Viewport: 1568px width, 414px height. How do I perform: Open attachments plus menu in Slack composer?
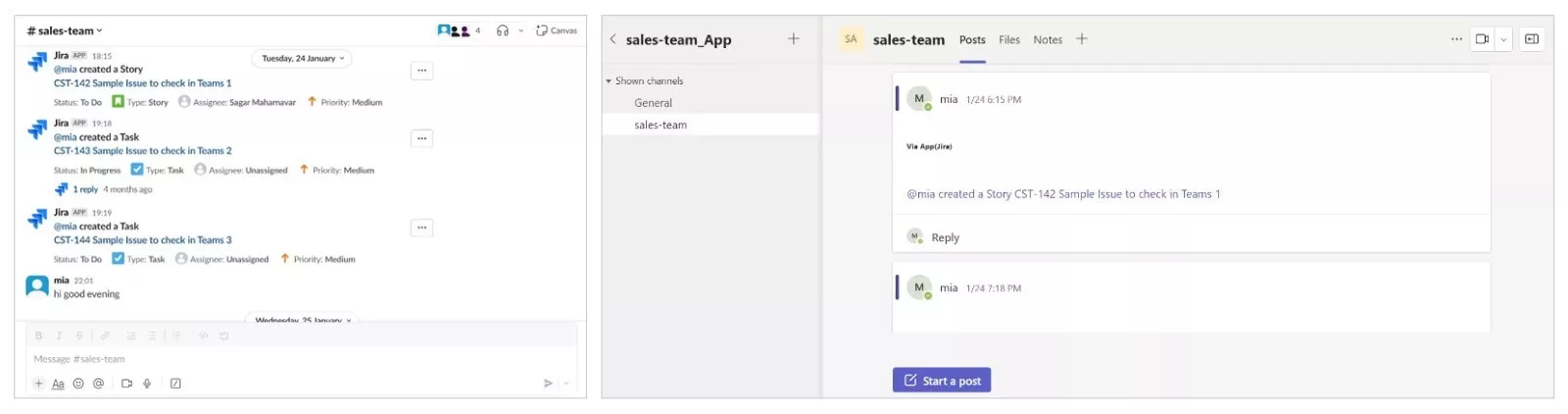39,384
